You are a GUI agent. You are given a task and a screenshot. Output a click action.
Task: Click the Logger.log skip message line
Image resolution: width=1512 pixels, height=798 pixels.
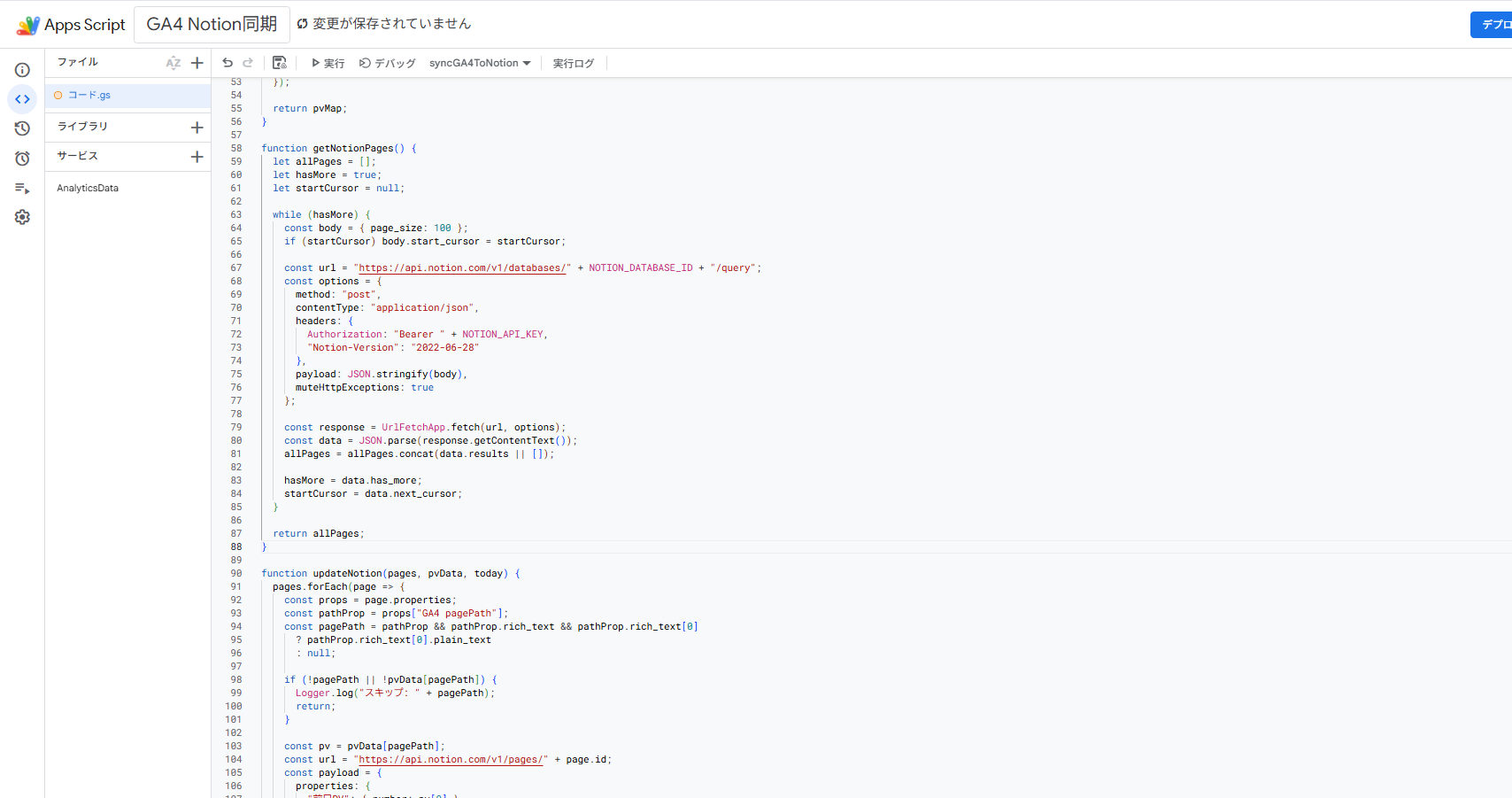coord(396,693)
